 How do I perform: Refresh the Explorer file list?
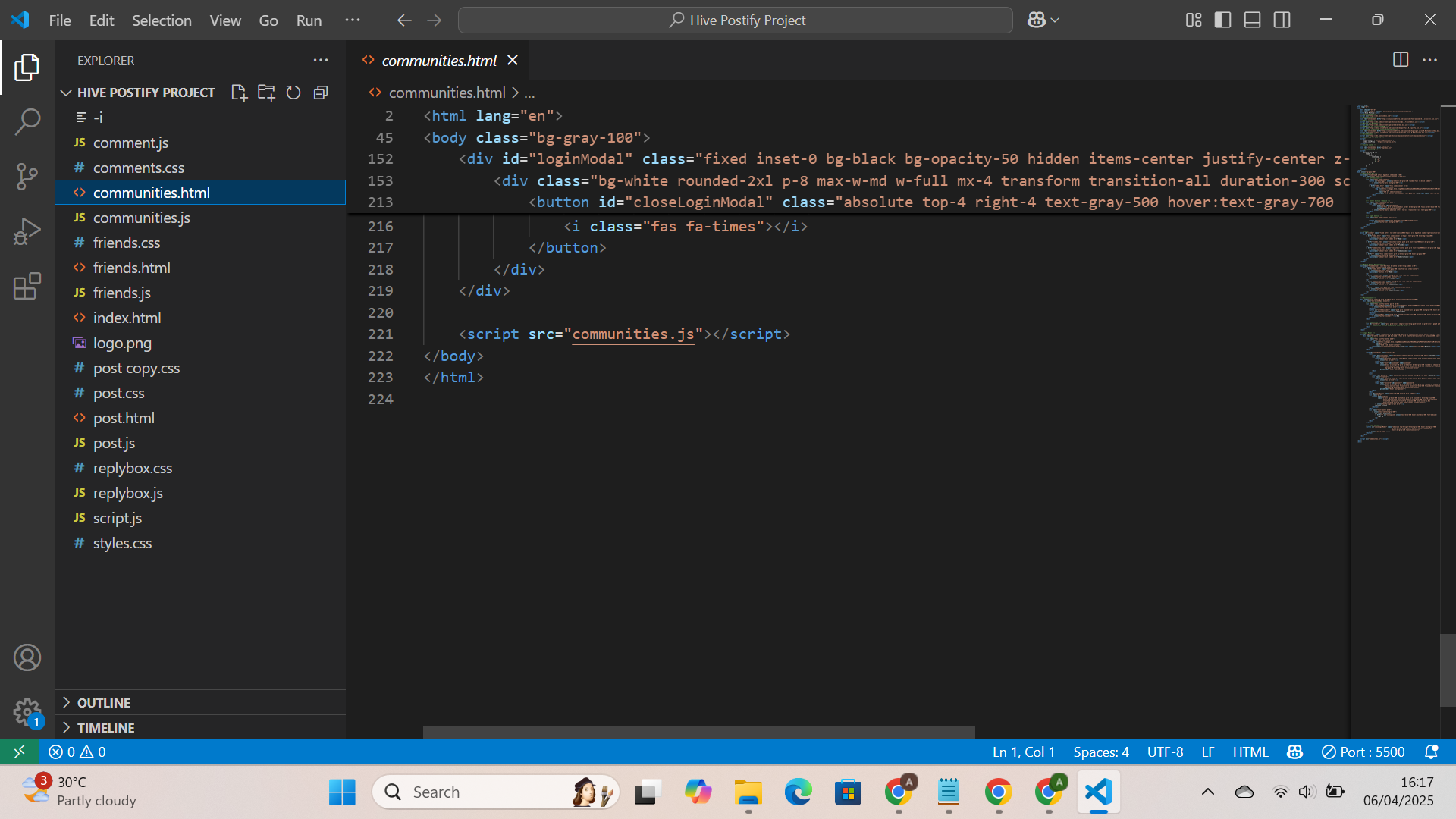click(293, 93)
